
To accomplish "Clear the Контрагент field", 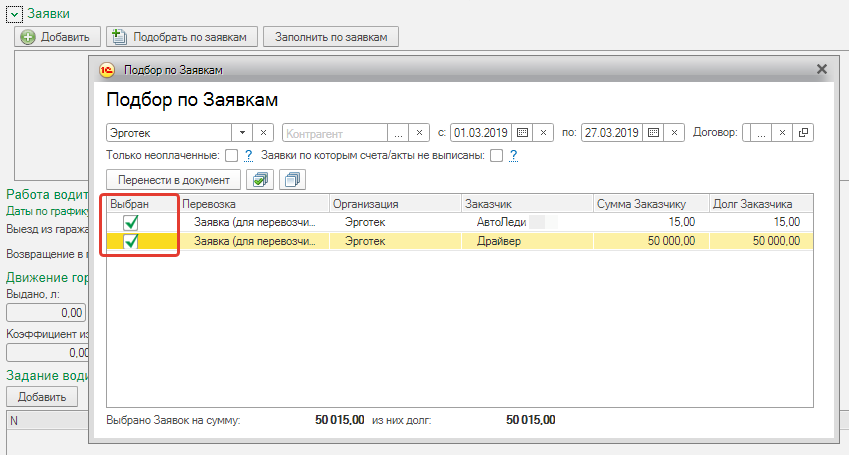I will (419, 133).
